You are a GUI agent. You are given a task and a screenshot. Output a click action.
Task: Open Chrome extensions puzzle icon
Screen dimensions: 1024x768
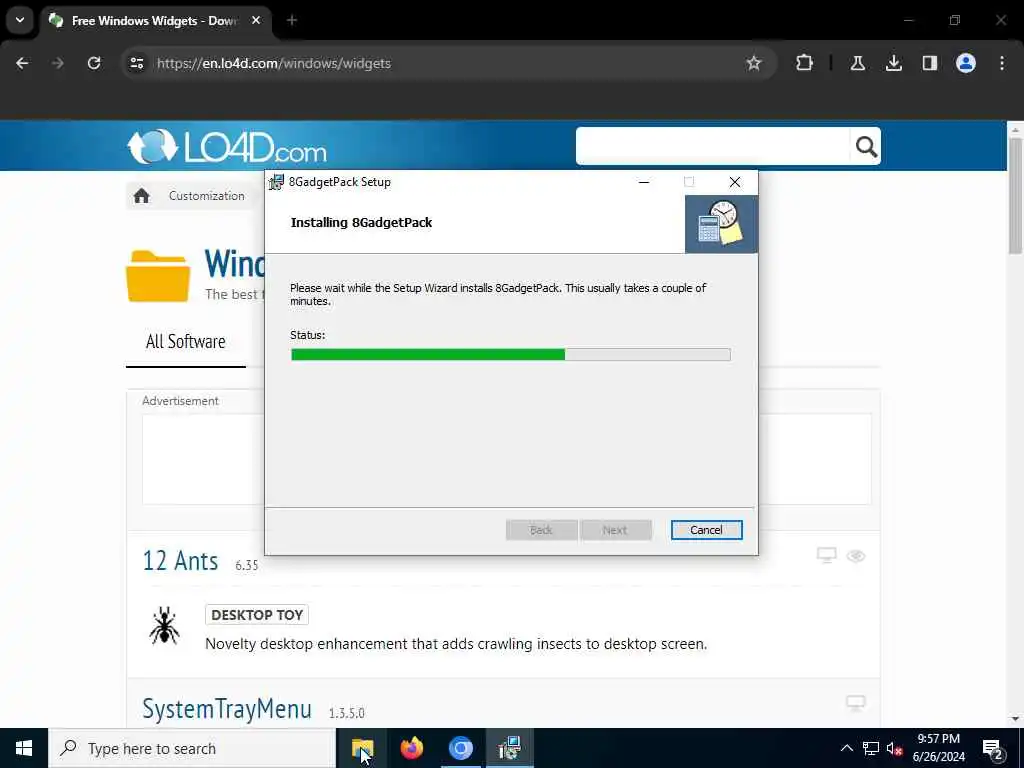[805, 63]
